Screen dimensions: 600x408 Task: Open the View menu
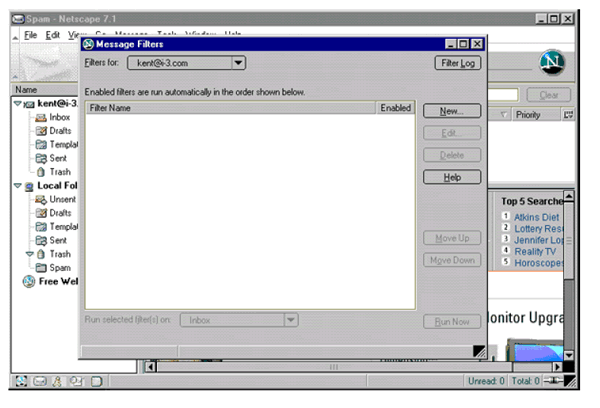74,35
